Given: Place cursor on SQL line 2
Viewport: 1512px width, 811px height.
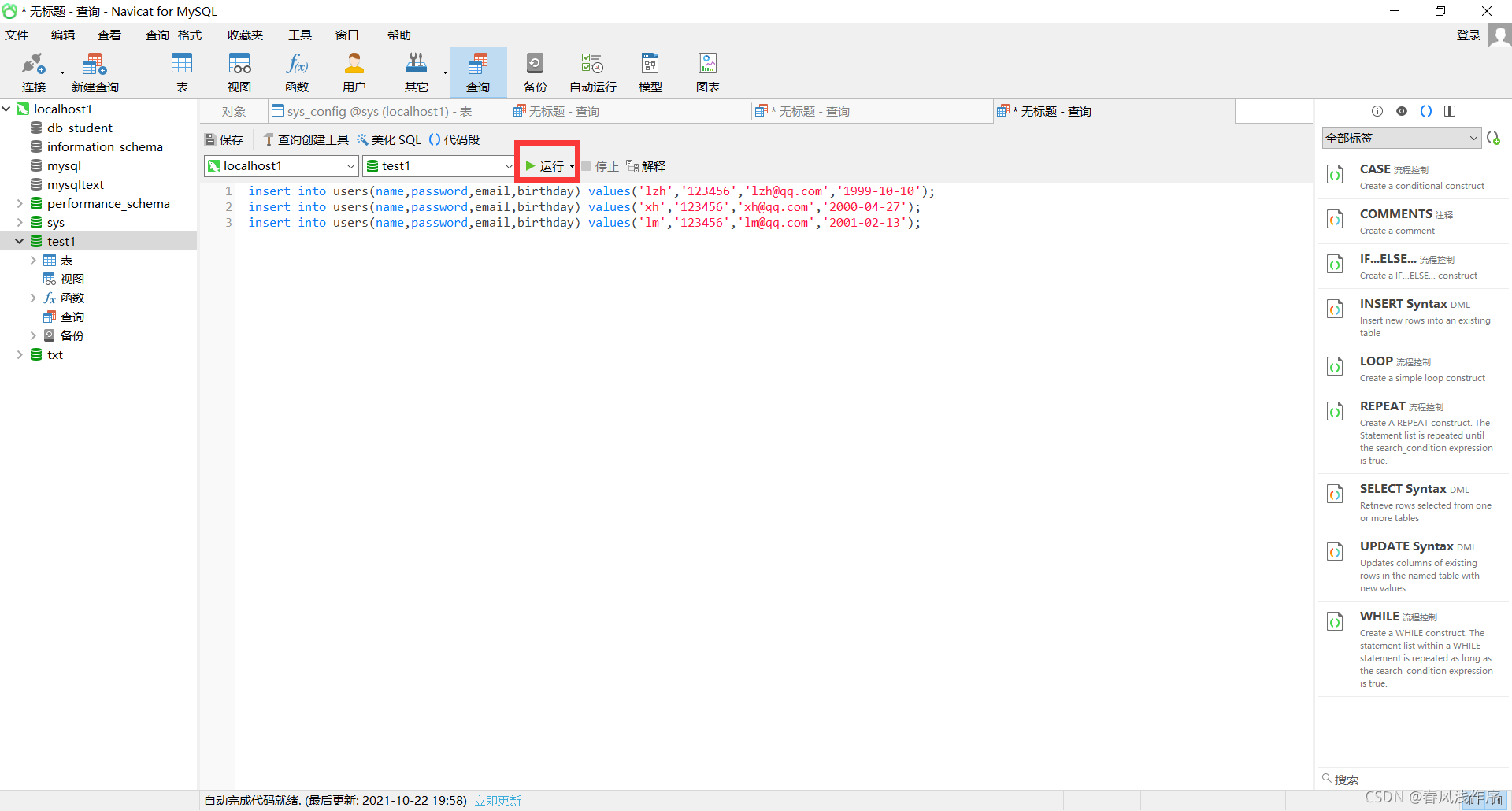Looking at the screenshot, I should click(x=584, y=207).
